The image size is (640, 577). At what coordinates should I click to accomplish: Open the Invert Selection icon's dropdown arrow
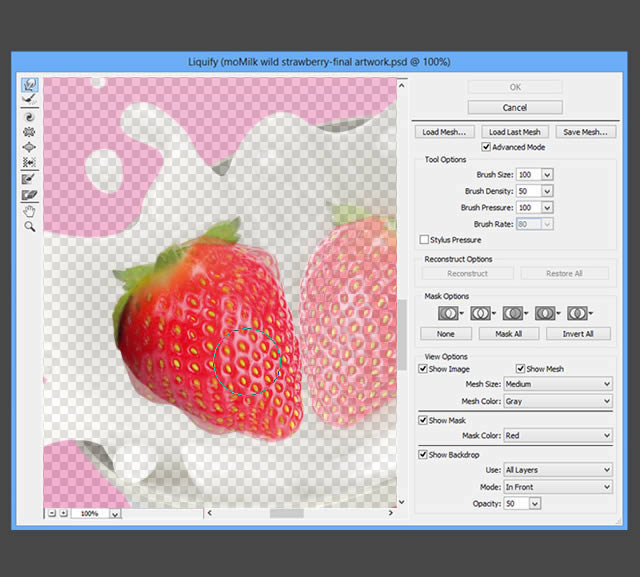pos(591,313)
